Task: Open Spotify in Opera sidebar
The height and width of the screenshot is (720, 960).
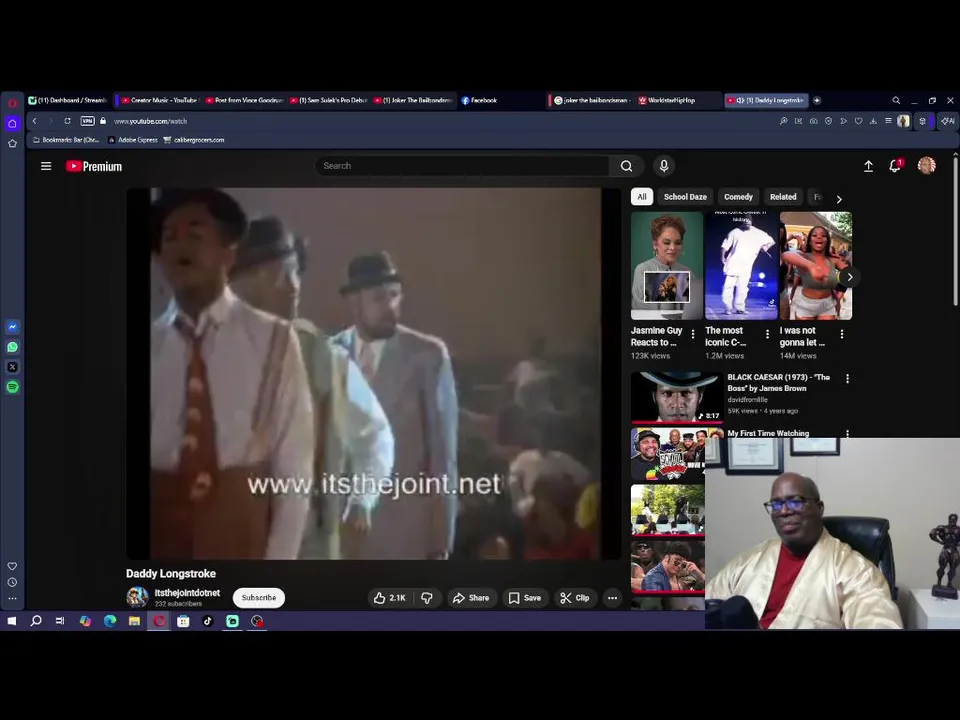Action: click(12, 387)
